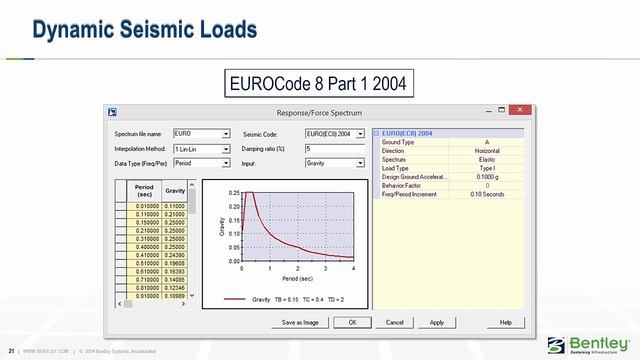The height and width of the screenshot is (360, 640).
Task: Open the Data Type (Freq/Per) dropdown
Action: [x=226, y=163]
